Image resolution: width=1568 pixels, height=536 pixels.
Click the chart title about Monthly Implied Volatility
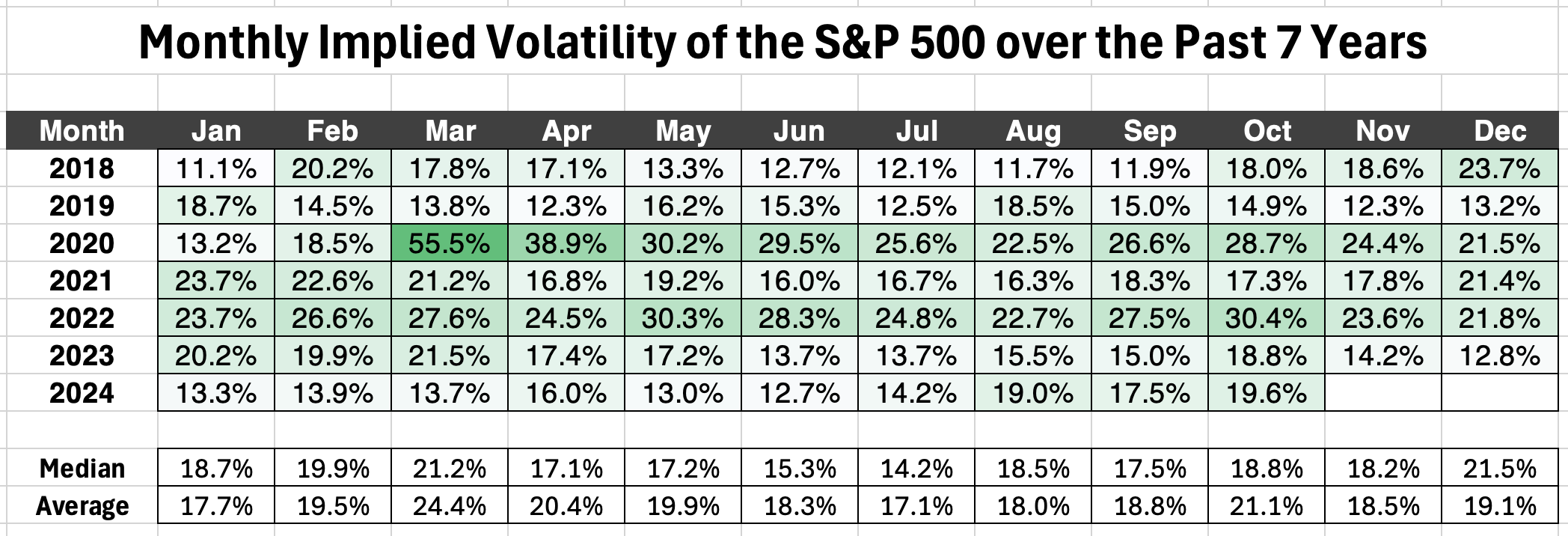click(783, 42)
